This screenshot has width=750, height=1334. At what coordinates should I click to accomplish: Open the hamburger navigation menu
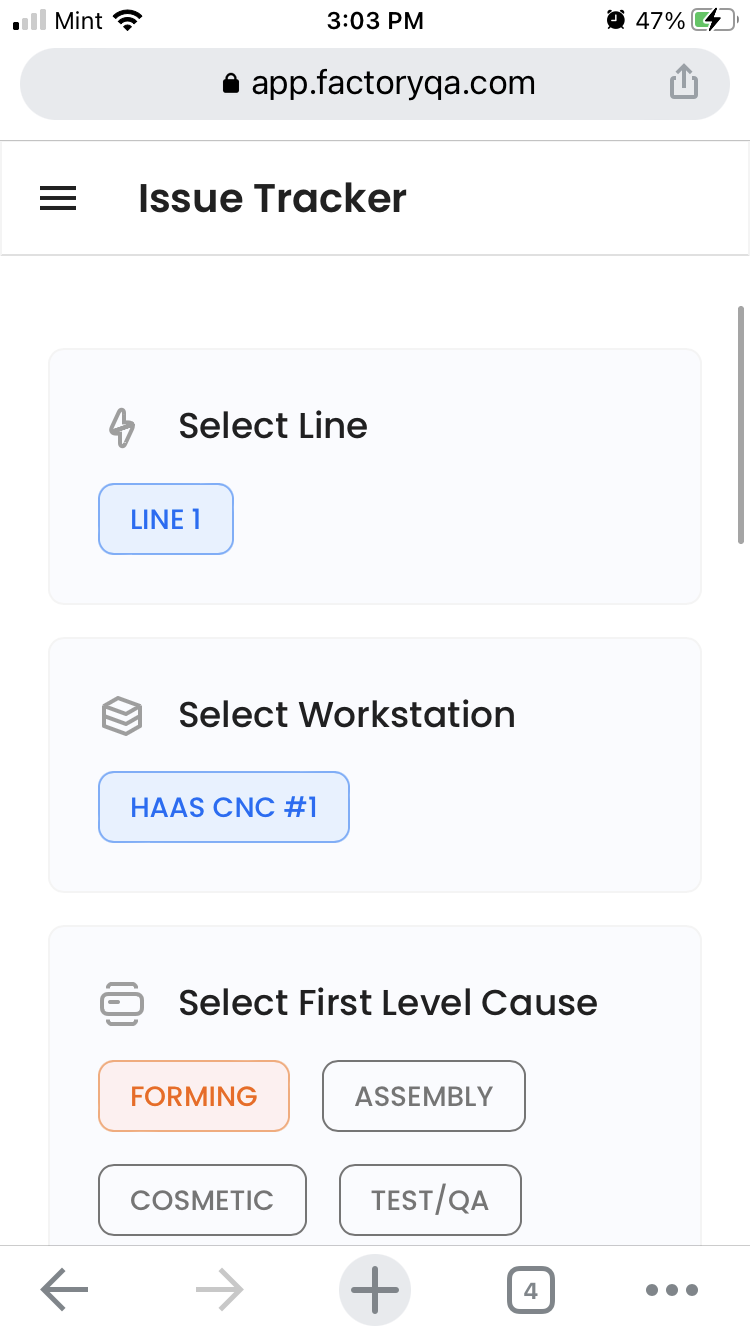click(x=58, y=199)
